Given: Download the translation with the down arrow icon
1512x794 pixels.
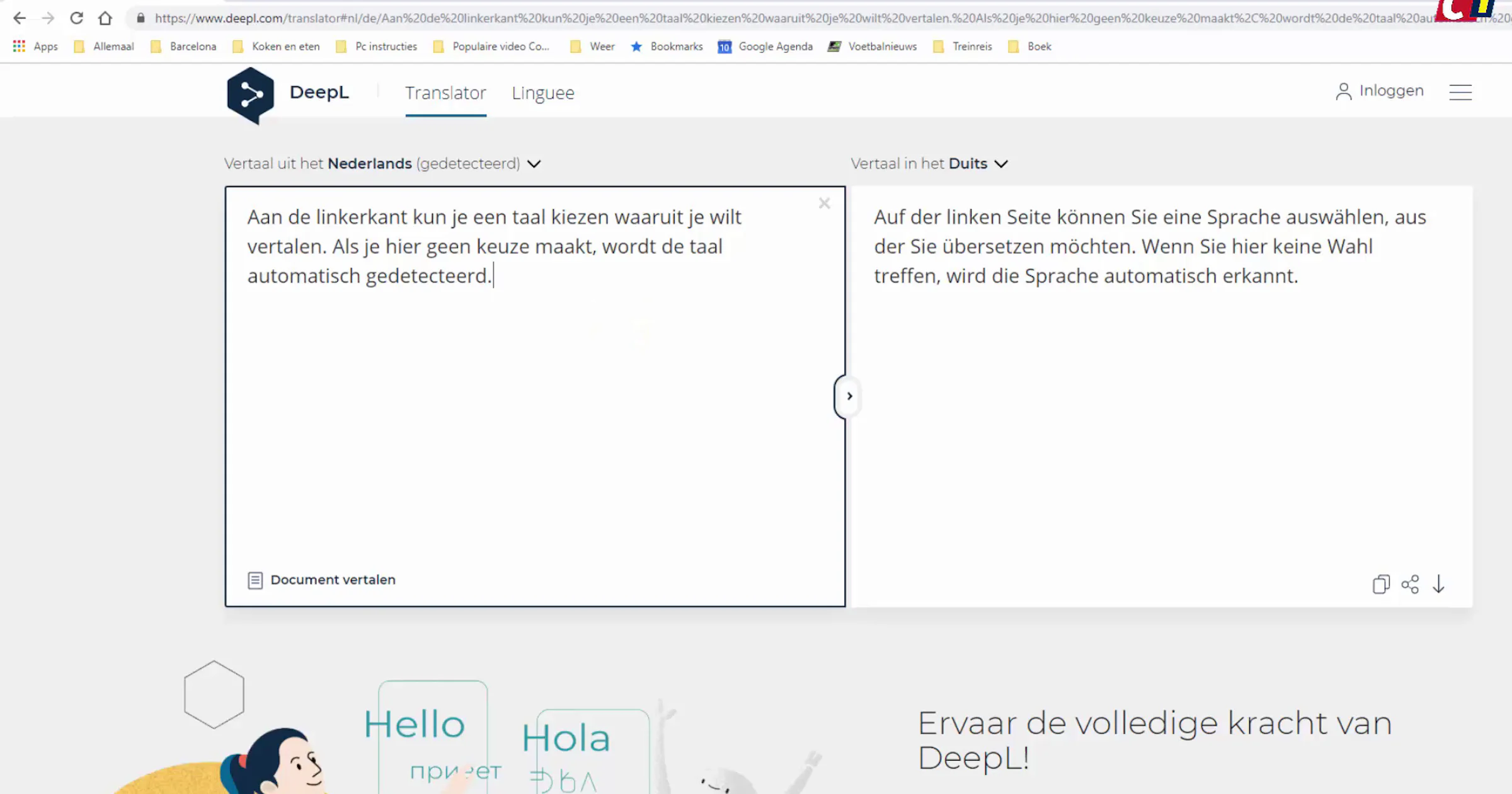Looking at the screenshot, I should pyautogui.click(x=1438, y=584).
